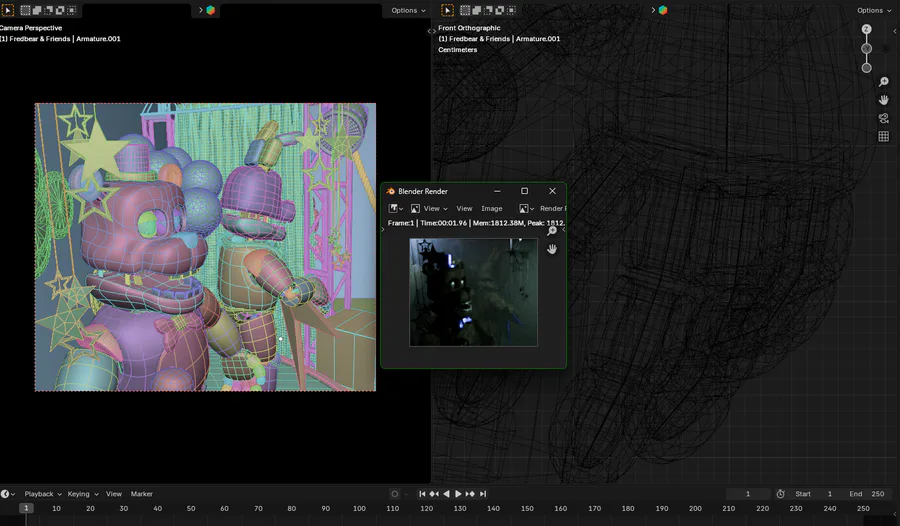Open the Keying menu in timeline
Screen dimensions: 900x526
(x=83, y=494)
